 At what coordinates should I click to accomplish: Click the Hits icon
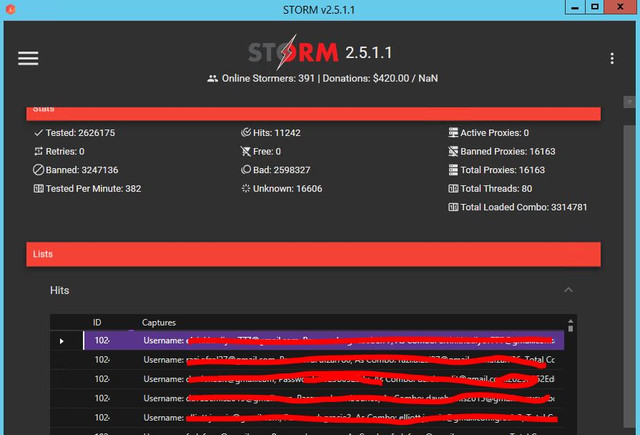pyautogui.click(x=246, y=132)
